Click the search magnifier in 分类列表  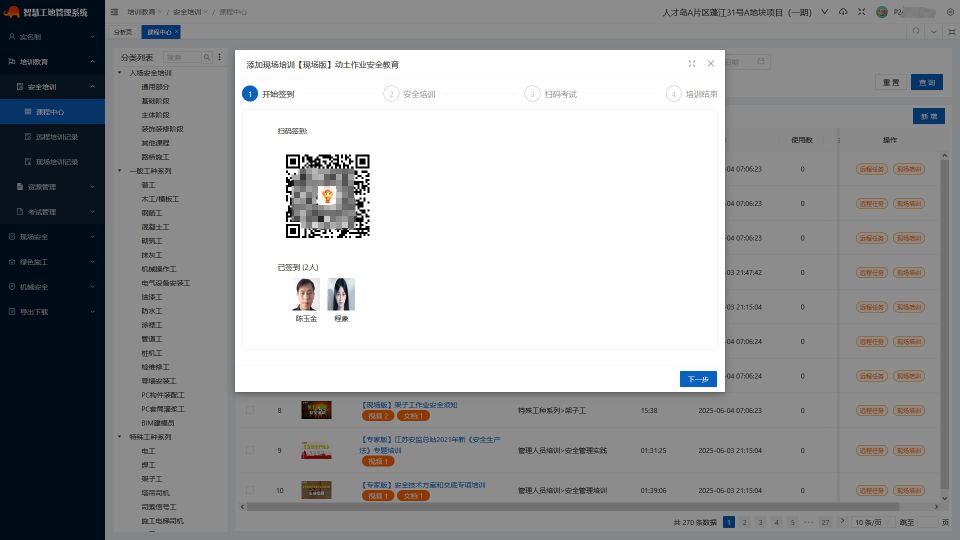(x=207, y=57)
